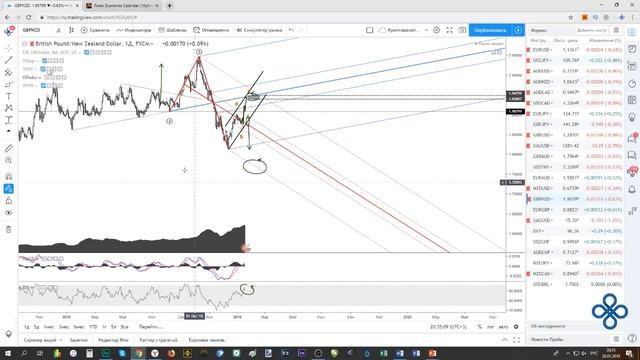Click the Publish blue button
Image resolution: width=640 pixels, height=360 pixels.
click(490, 30)
